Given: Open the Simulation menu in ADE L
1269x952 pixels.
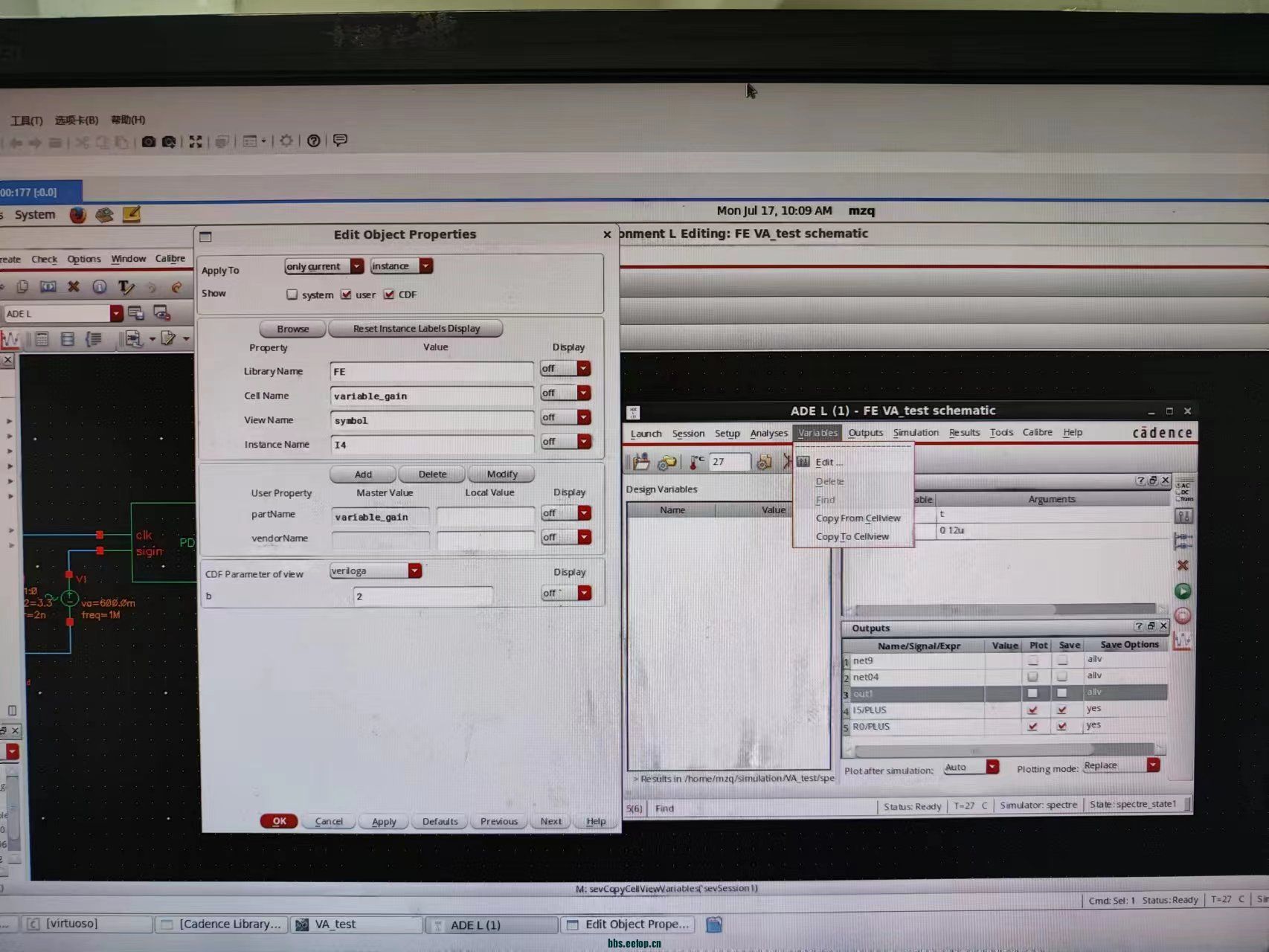Looking at the screenshot, I should point(916,433).
